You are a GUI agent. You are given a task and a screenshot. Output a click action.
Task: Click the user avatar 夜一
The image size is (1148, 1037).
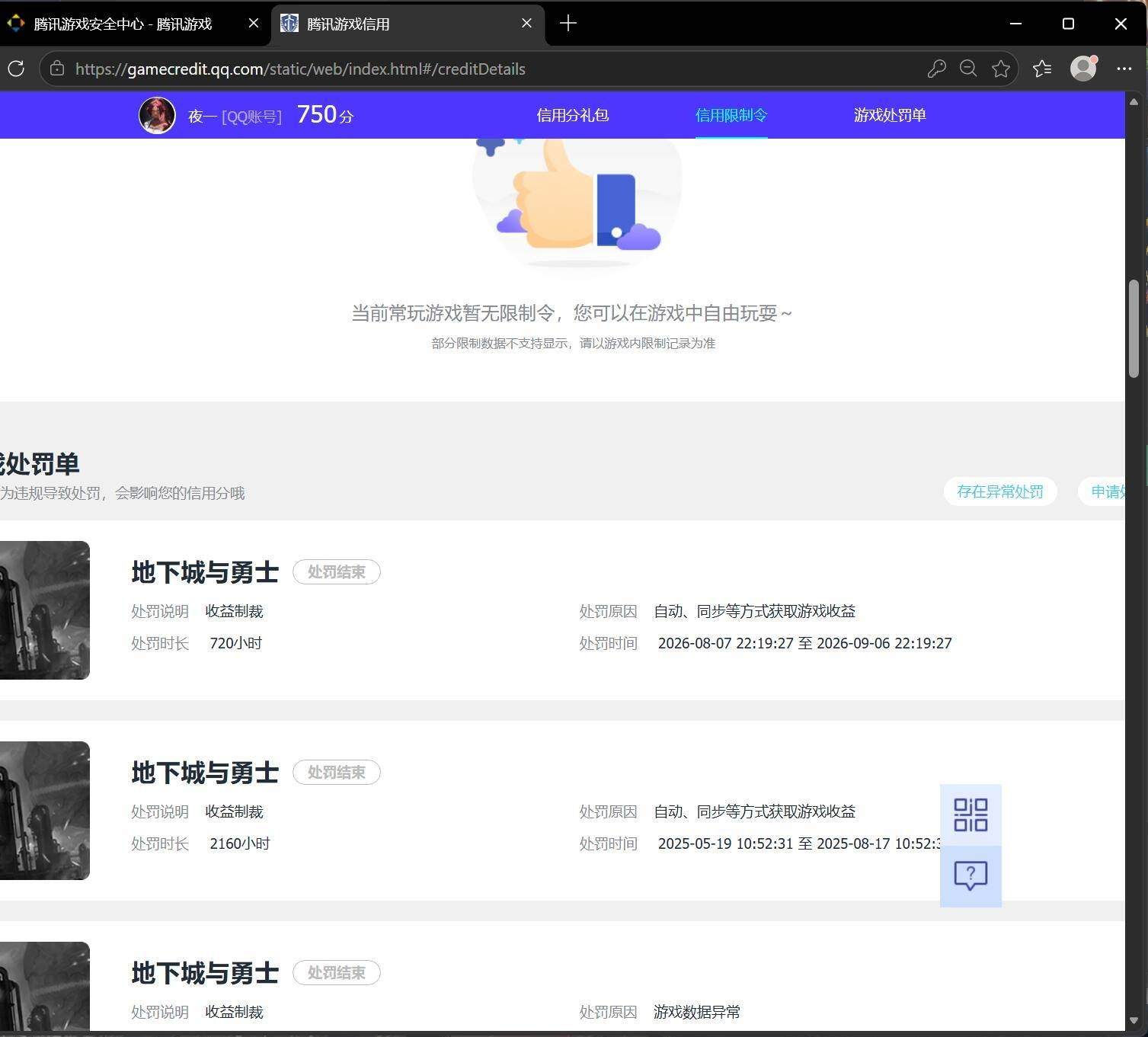point(157,116)
